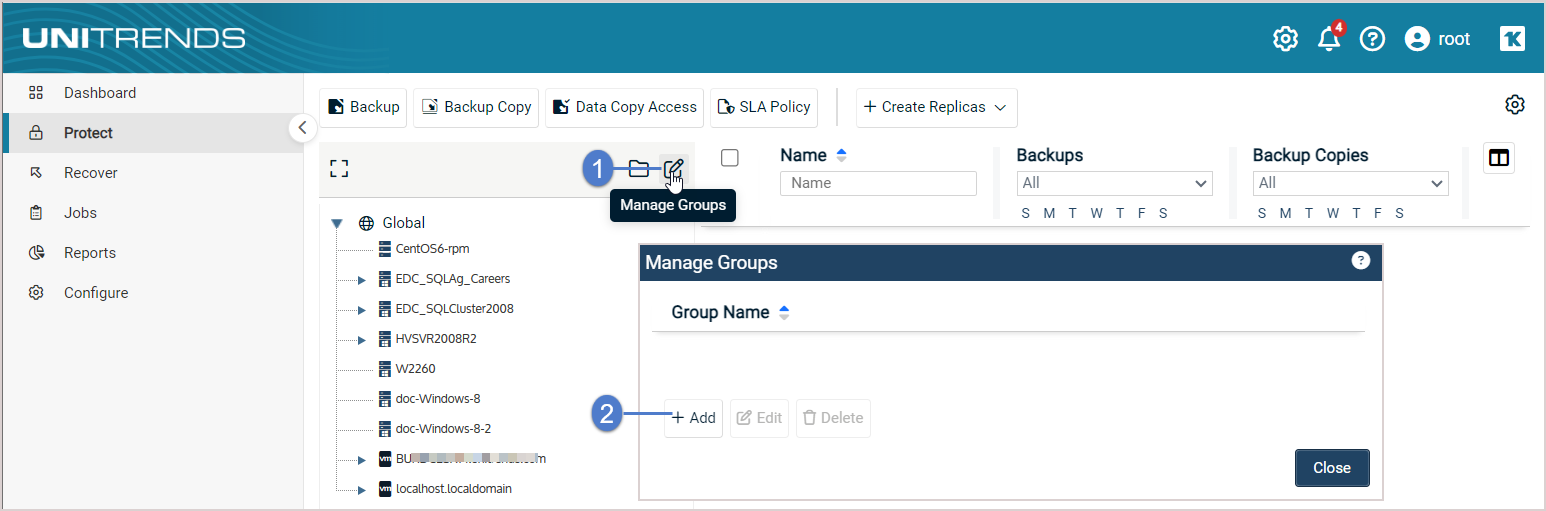Screen dimensions: 1546x511
Task: Click HVSVR2008R2 server icon in tree
Action: [385, 339]
